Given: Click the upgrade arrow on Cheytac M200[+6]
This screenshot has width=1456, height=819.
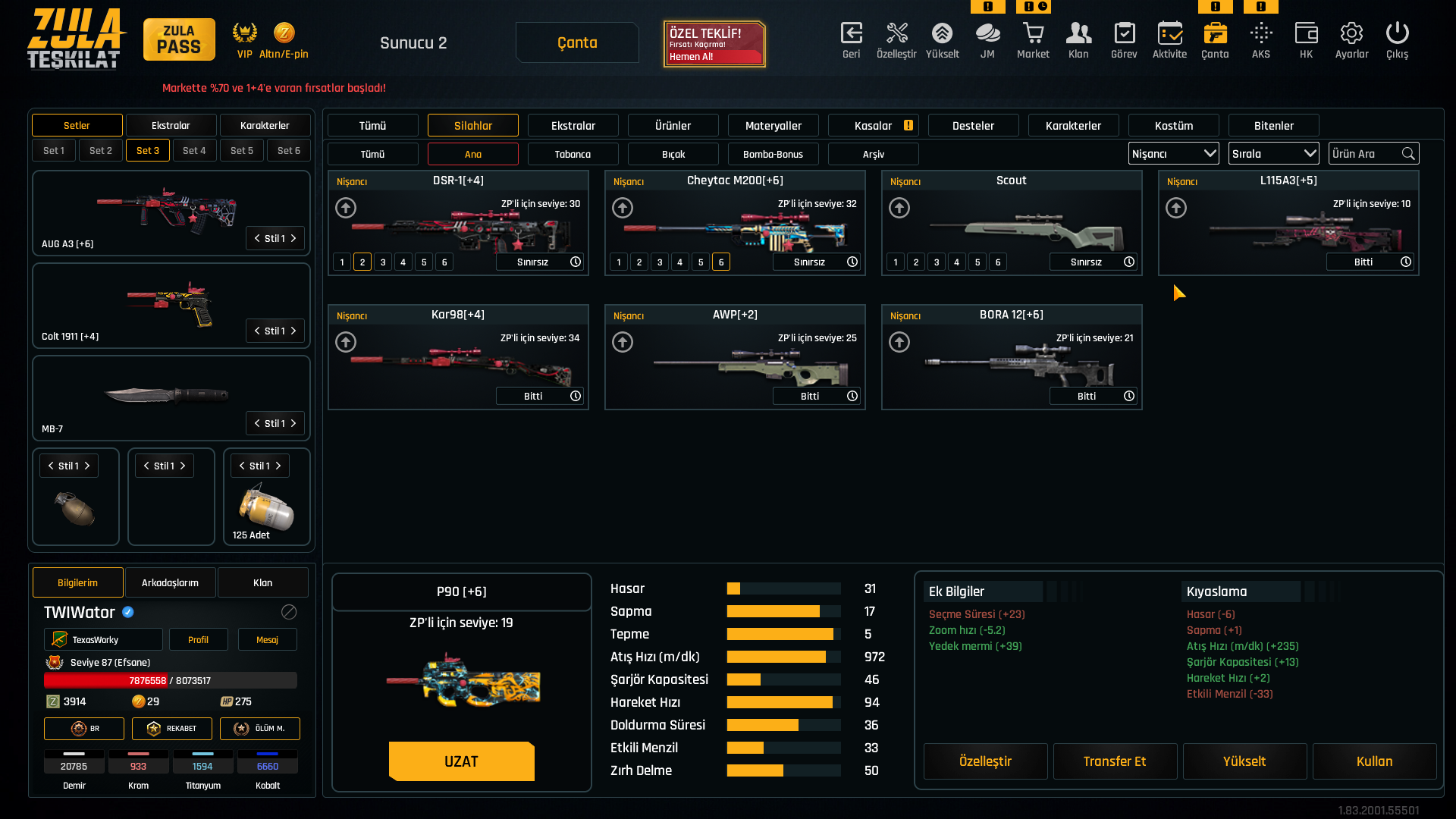Looking at the screenshot, I should coord(623,208).
